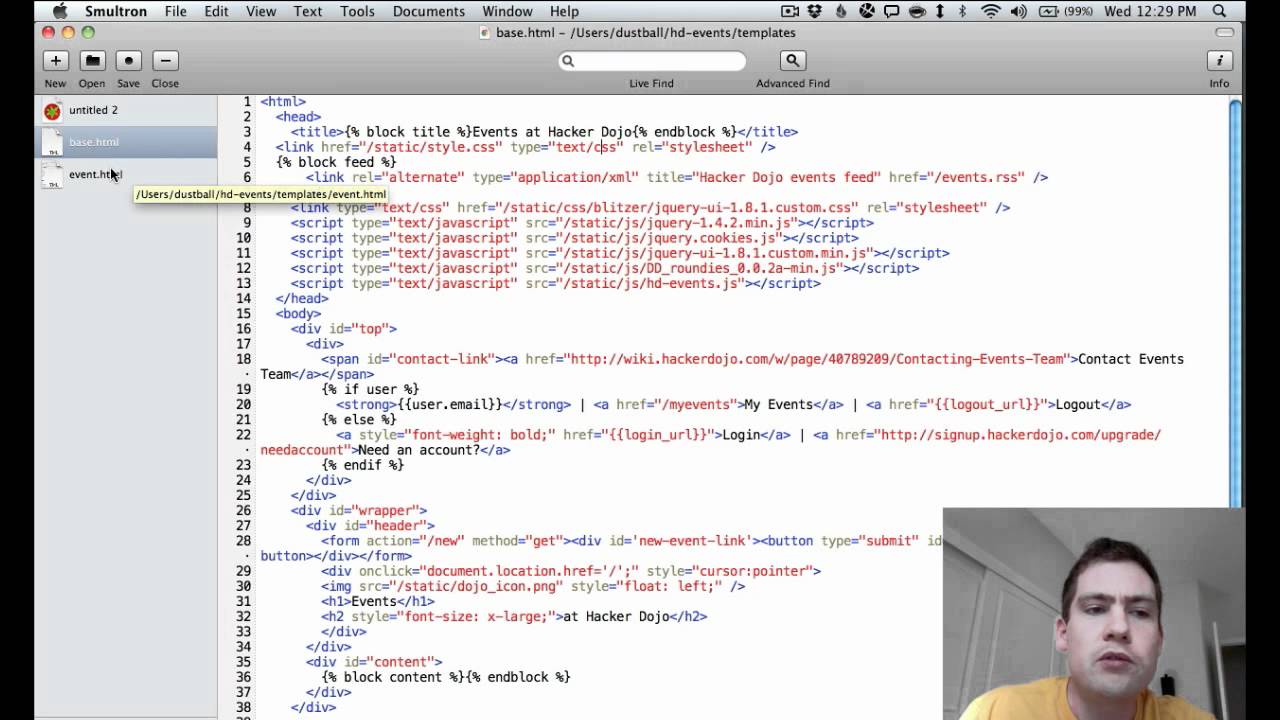Open the File menu
This screenshot has height=720, width=1280.
click(176, 11)
